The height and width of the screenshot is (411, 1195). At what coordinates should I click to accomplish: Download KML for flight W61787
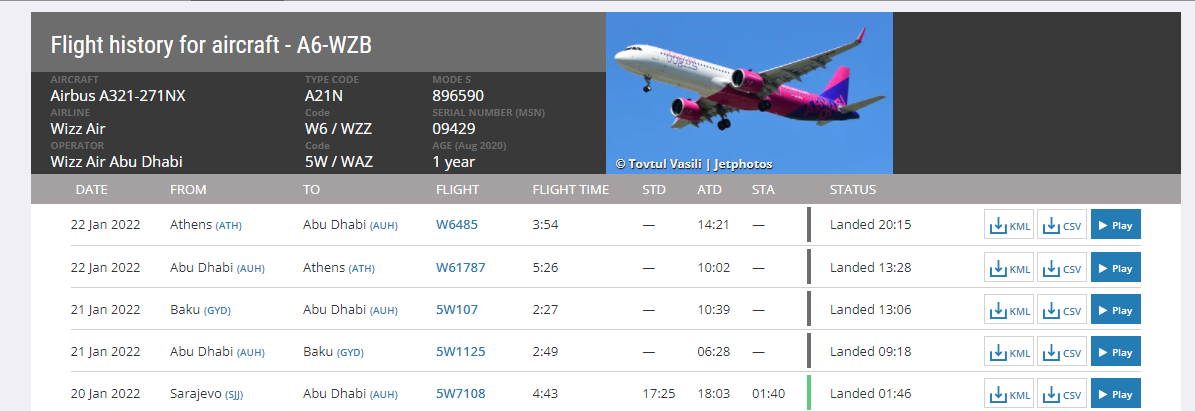(1009, 268)
